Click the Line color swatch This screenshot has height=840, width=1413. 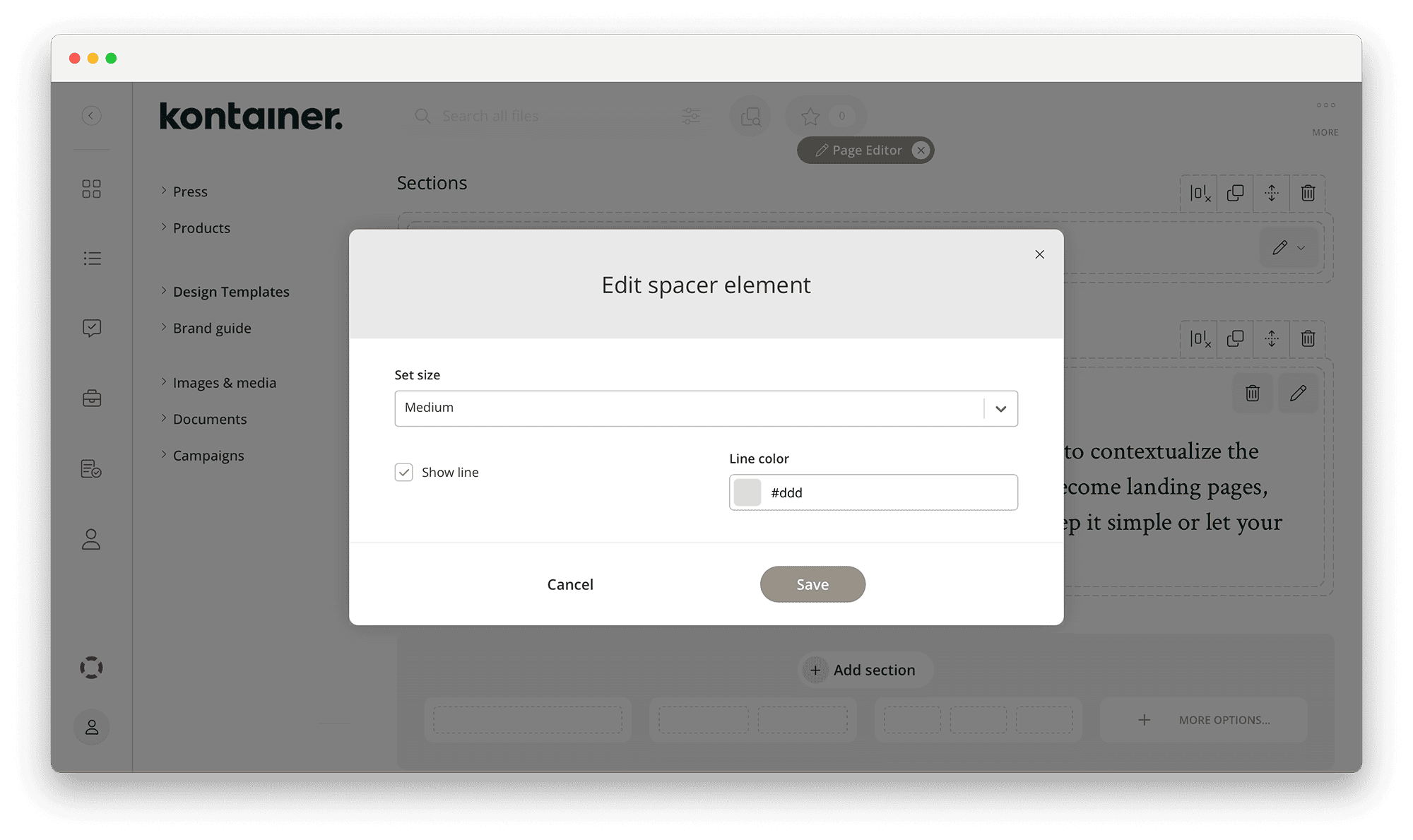(x=747, y=492)
